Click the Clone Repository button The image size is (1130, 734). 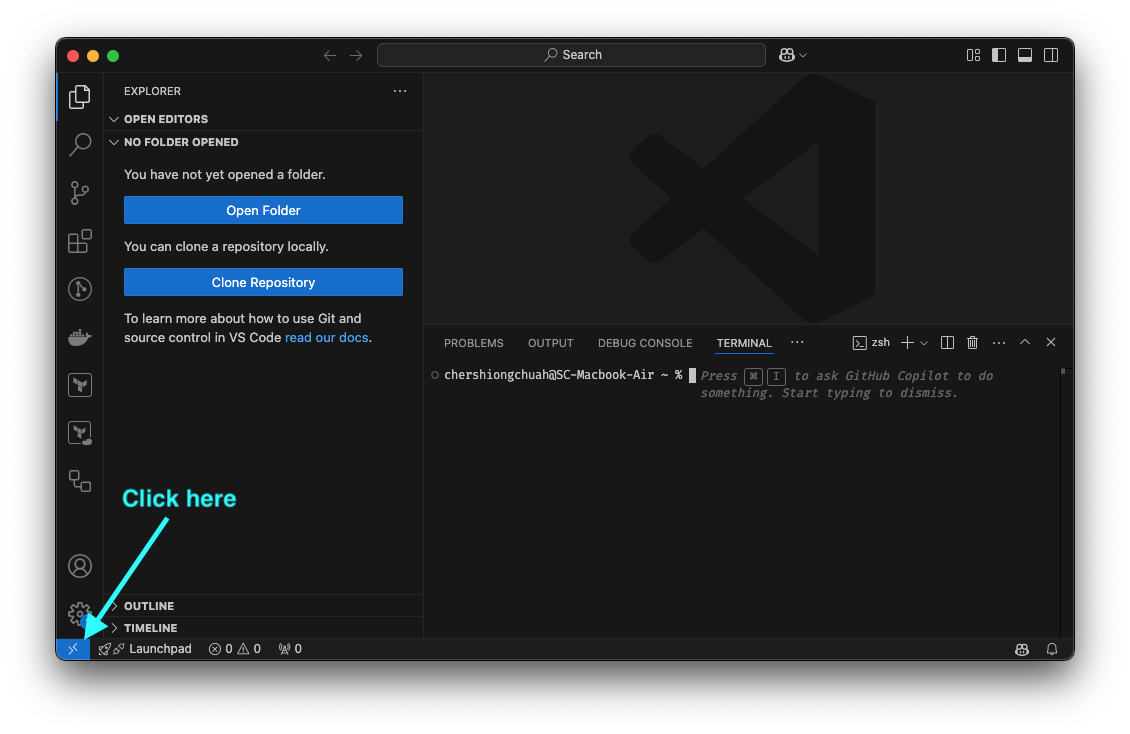[263, 282]
